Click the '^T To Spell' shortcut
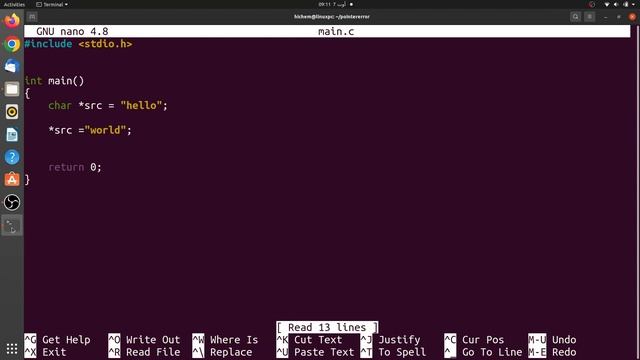This screenshot has width=640, height=360. [x=393, y=352]
